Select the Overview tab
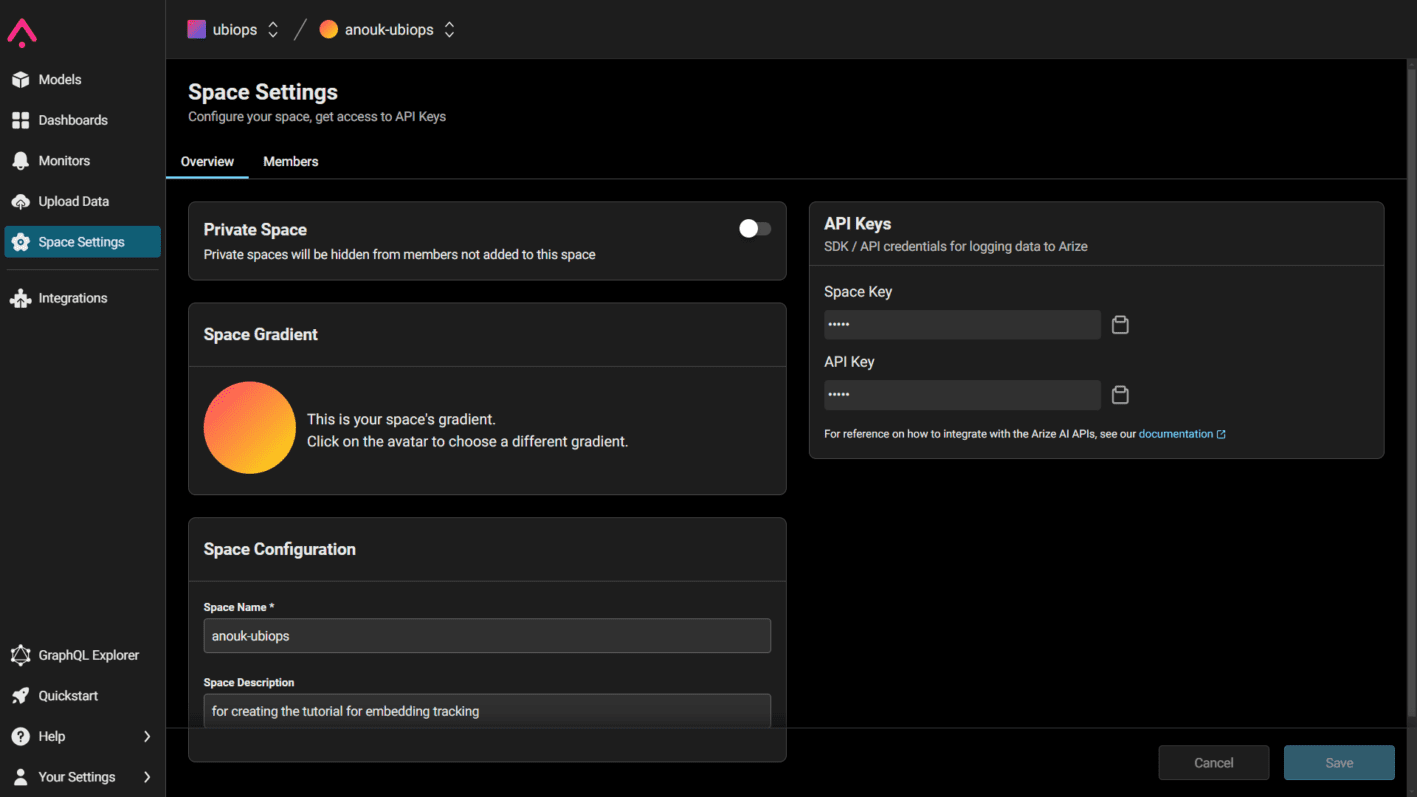The width and height of the screenshot is (1417, 797). (207, 161)
